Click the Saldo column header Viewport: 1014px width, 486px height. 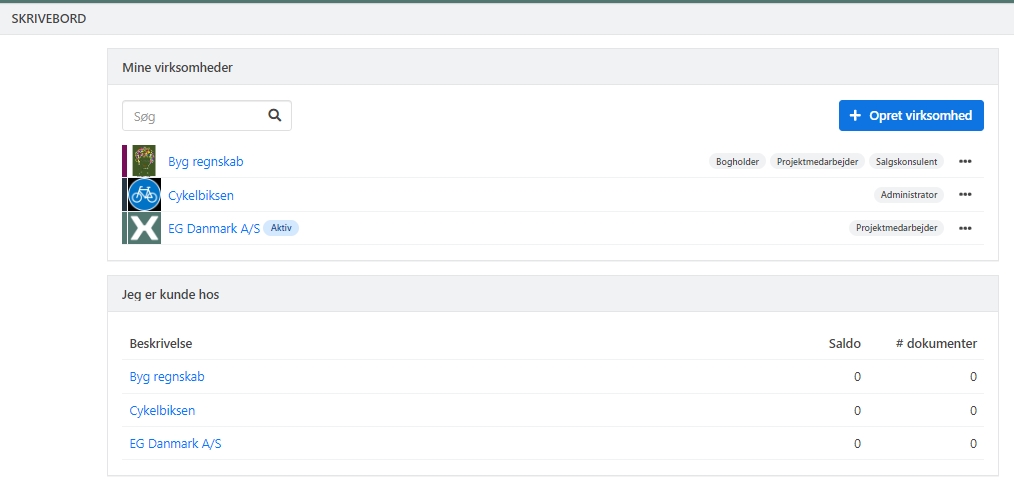pos(843,343)
